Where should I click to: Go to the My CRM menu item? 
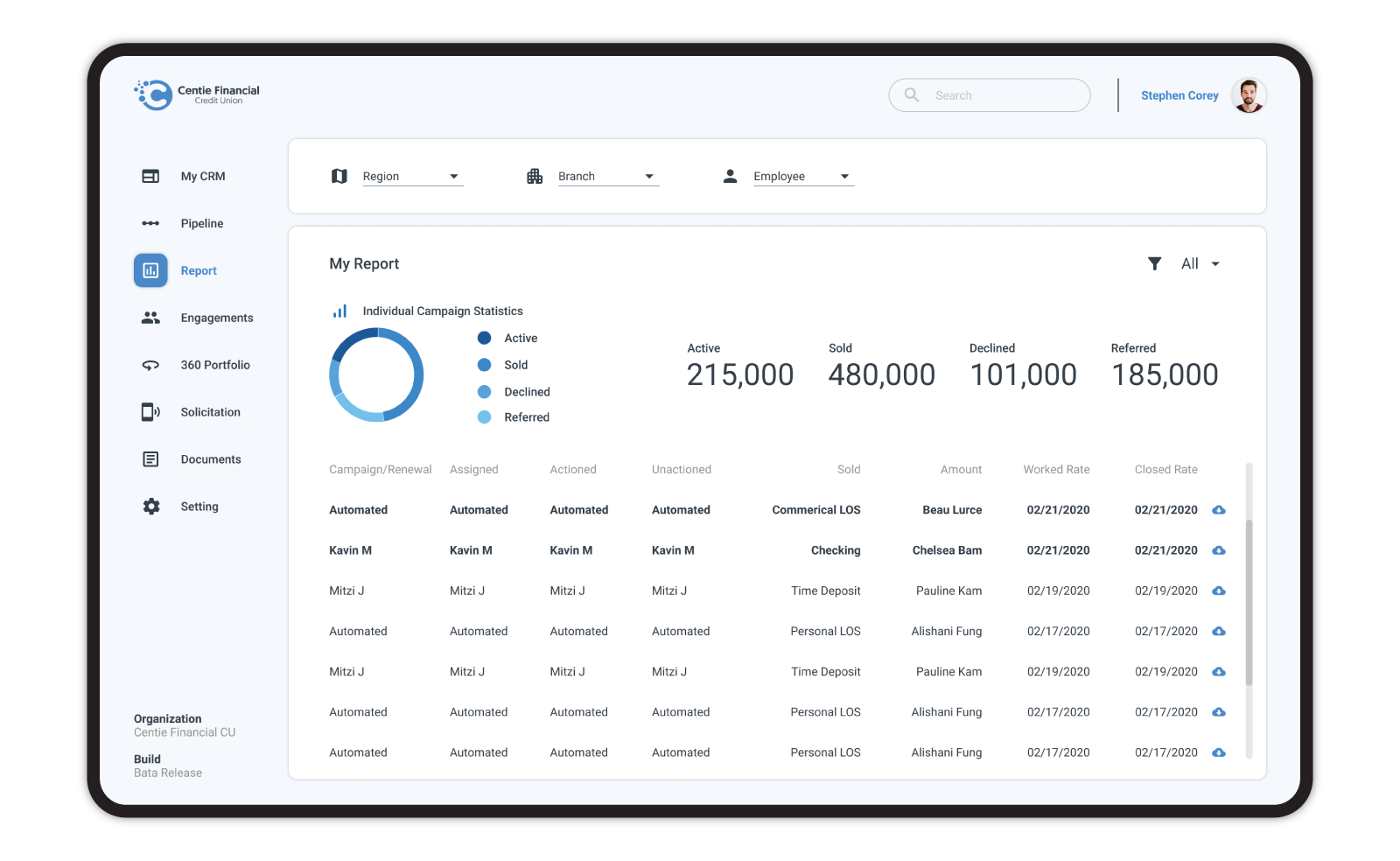coord(203,176)
